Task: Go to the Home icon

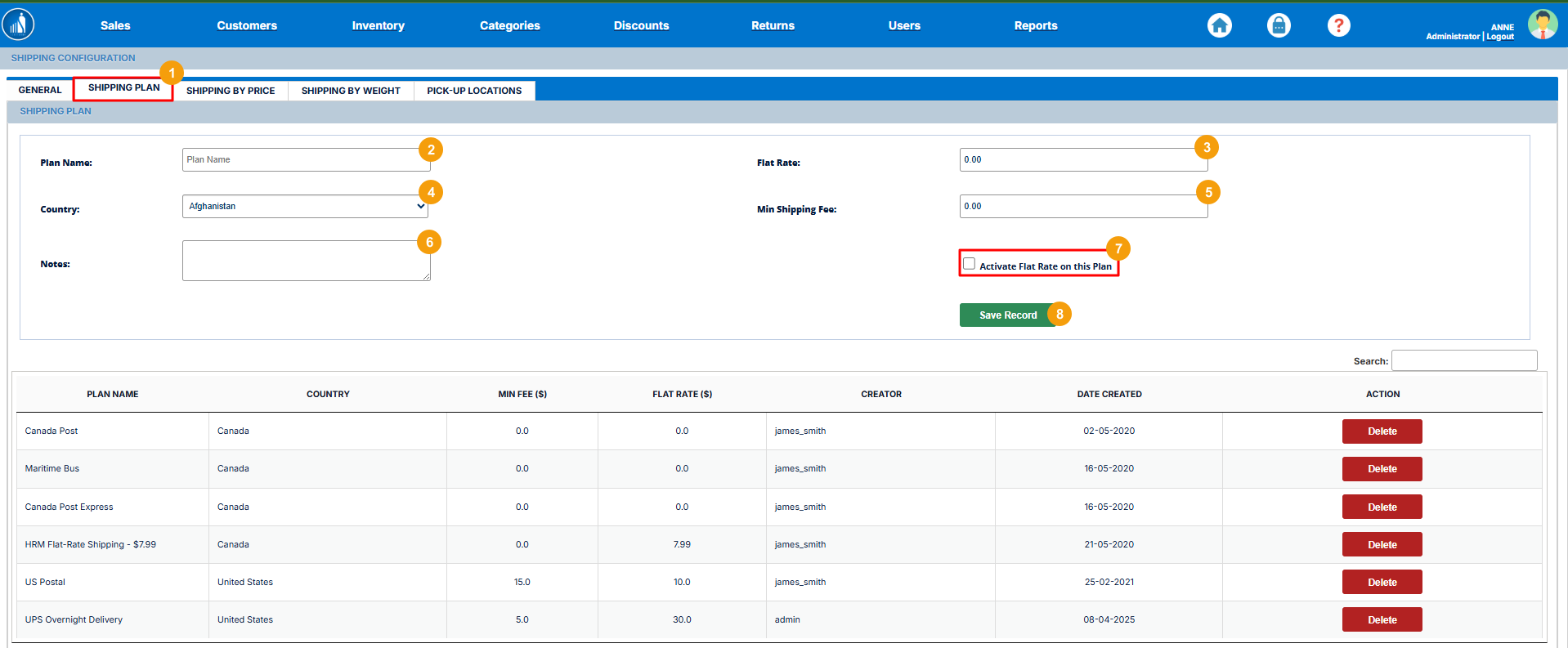Action: (1219, 25)
